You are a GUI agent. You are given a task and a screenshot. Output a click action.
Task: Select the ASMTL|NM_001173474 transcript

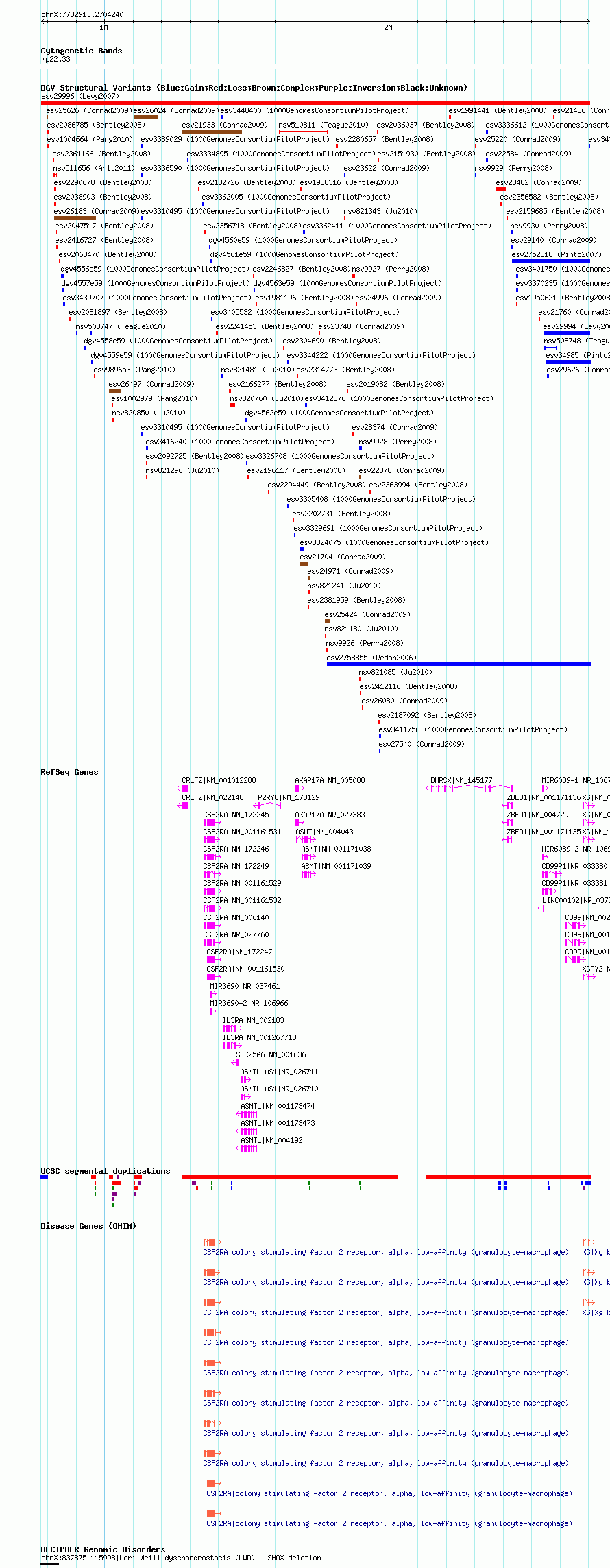coord(278,1106)
